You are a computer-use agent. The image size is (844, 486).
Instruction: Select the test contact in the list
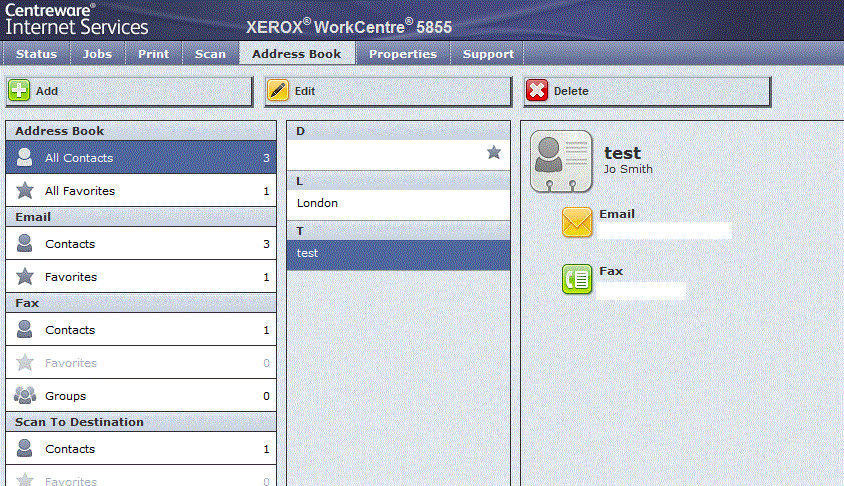coord(398,254)
